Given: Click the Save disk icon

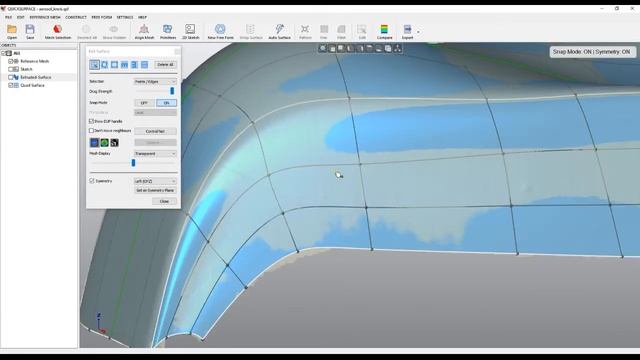Looking at the screenshot, I should (30, 29).
